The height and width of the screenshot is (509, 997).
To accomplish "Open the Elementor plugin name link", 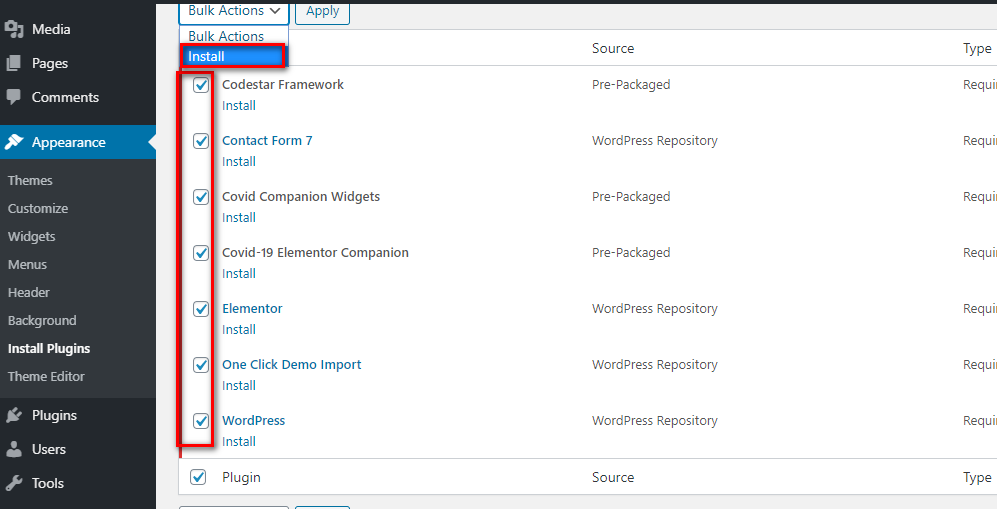I will coord(252,309).
